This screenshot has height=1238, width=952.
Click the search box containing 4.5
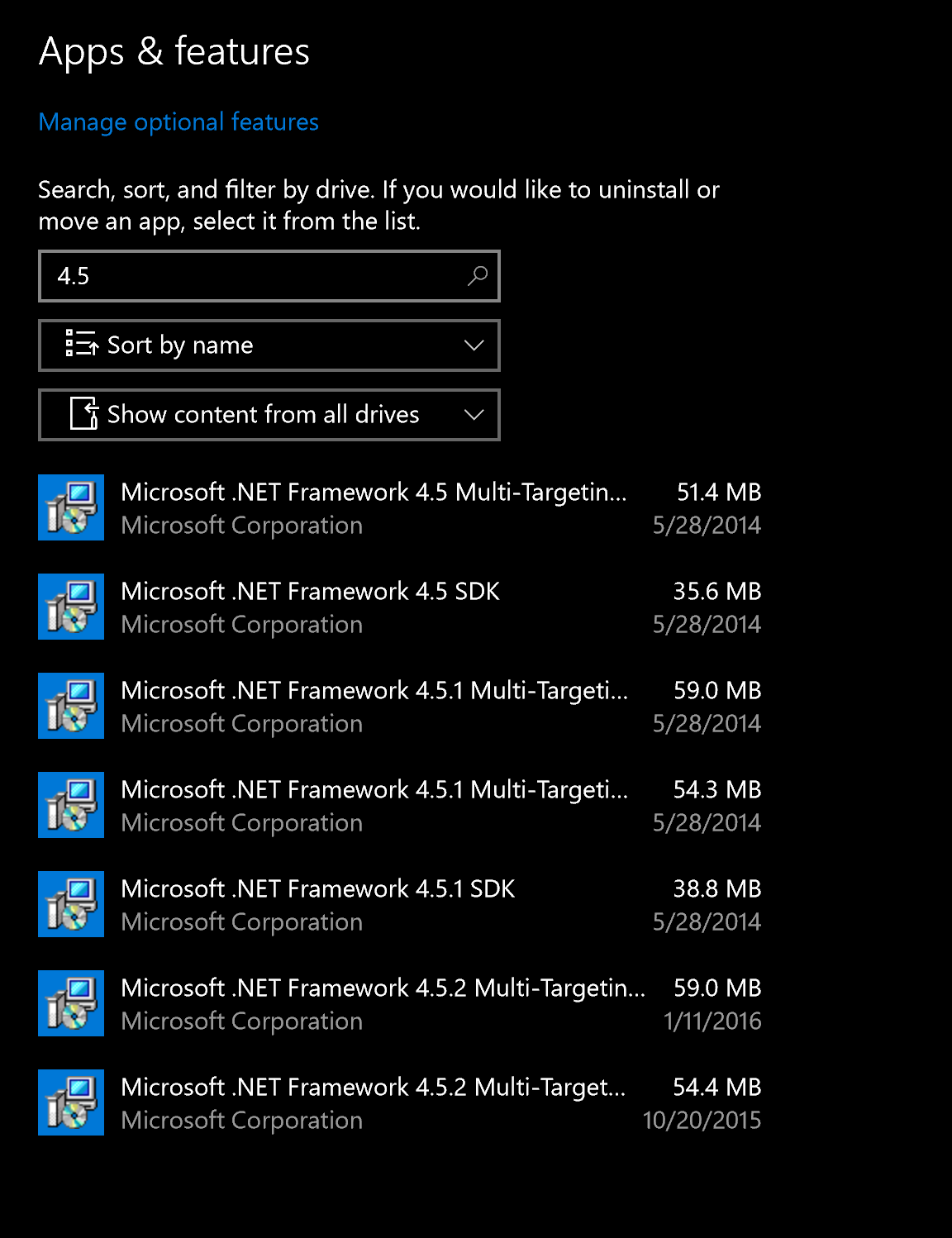tap(269, 276)
